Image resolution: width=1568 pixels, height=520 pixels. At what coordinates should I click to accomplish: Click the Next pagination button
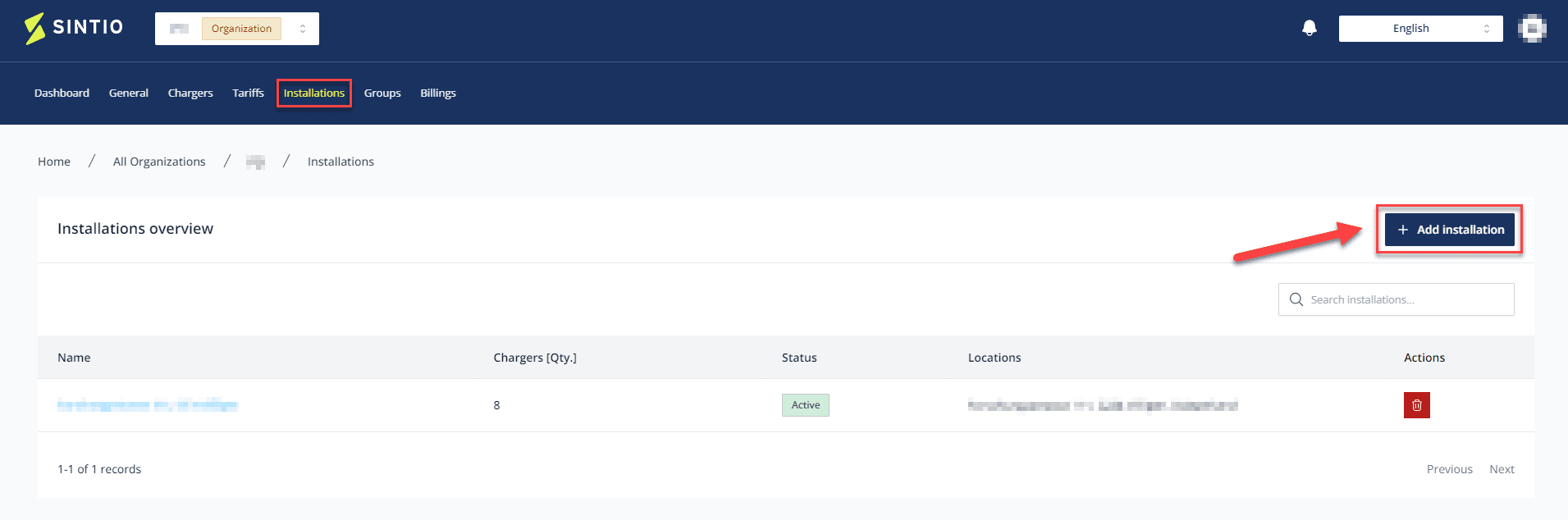pyautogui.click(x=1502, y=469)
